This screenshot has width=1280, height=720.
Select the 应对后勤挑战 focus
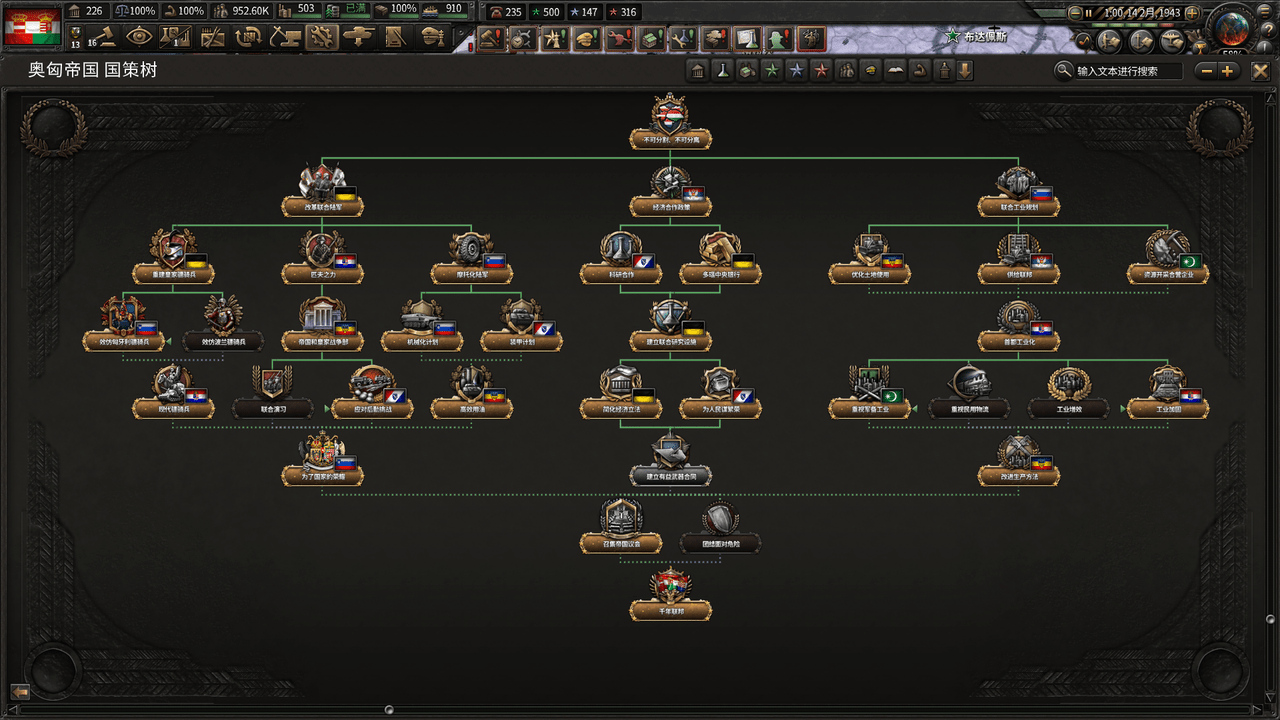point(371,391)
